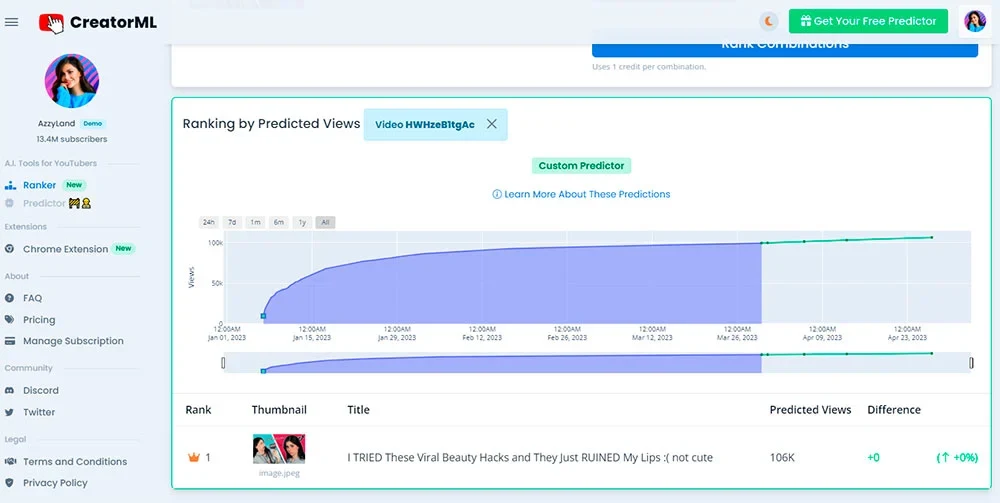
Task: Click the Manage Subscription card icon
Action: click(x=10, y=341)
